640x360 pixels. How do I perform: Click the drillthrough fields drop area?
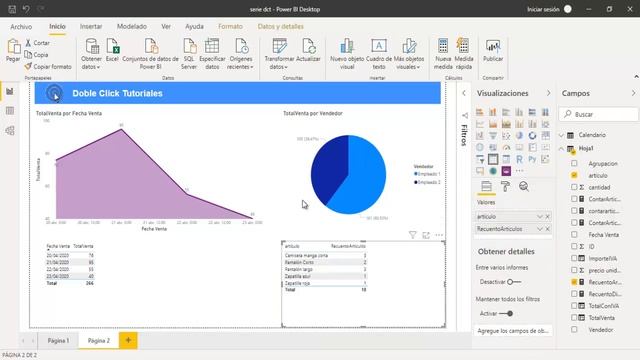pos(513,331)
